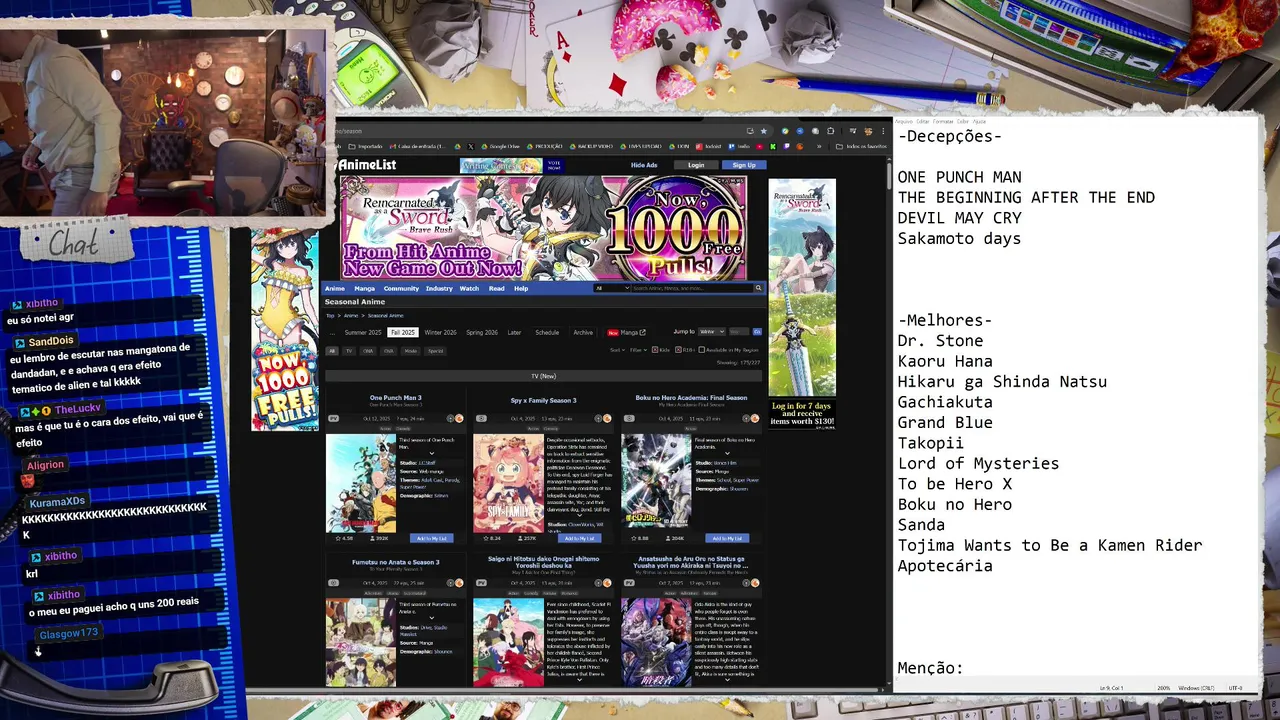Click the members icon under One Punch Man 3
1280x720 pixels.
372,538
